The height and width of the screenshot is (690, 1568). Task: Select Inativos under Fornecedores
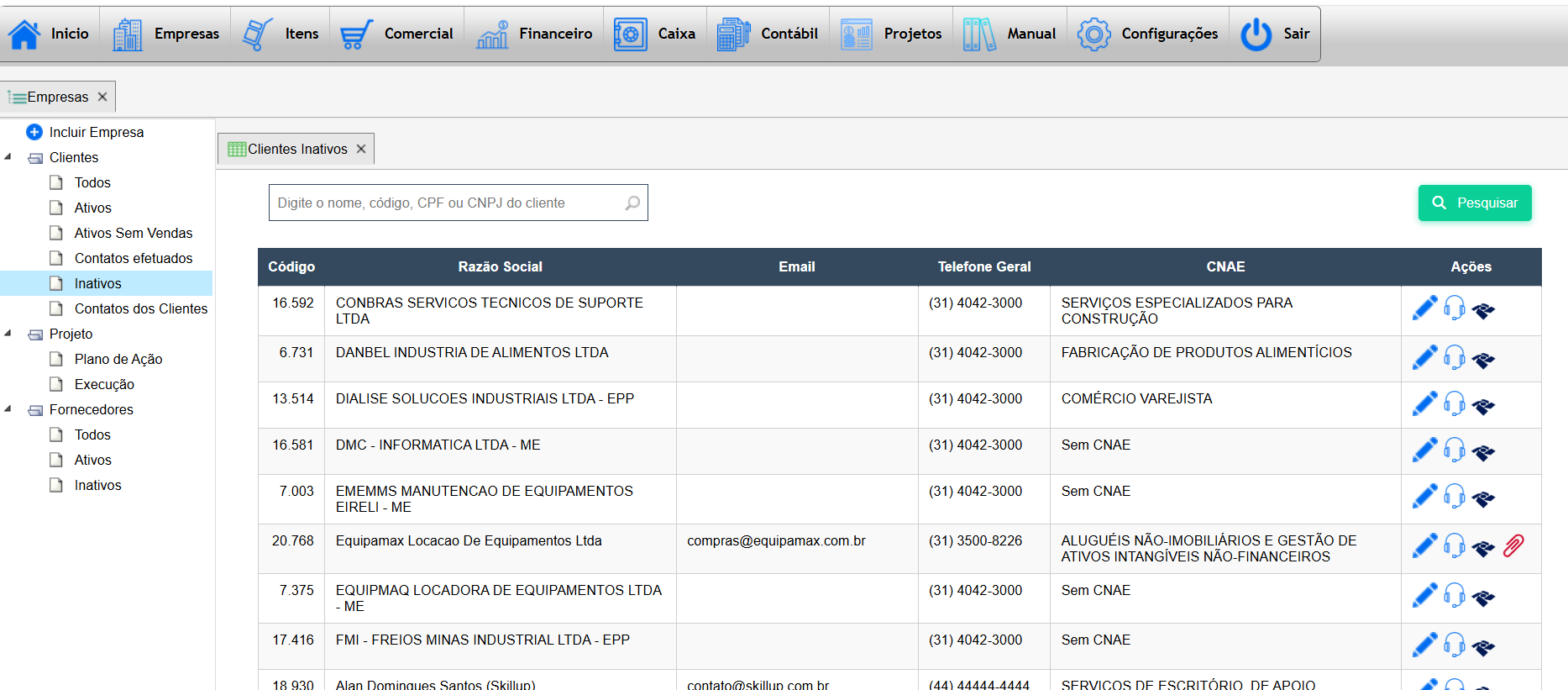pyautogui.click(x=97, y=485)
